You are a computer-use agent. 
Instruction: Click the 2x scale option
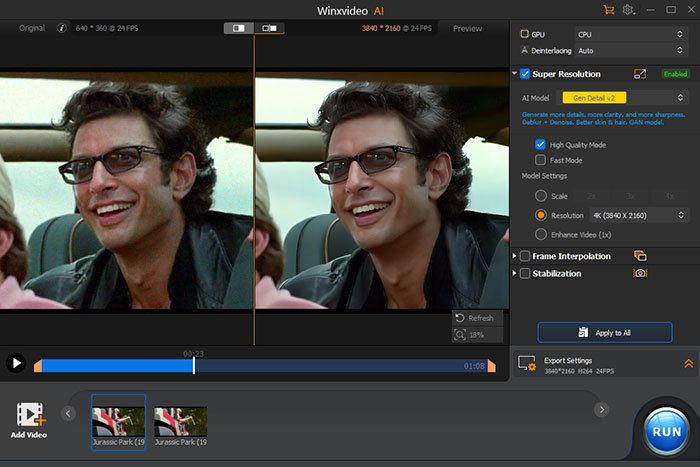591,196
